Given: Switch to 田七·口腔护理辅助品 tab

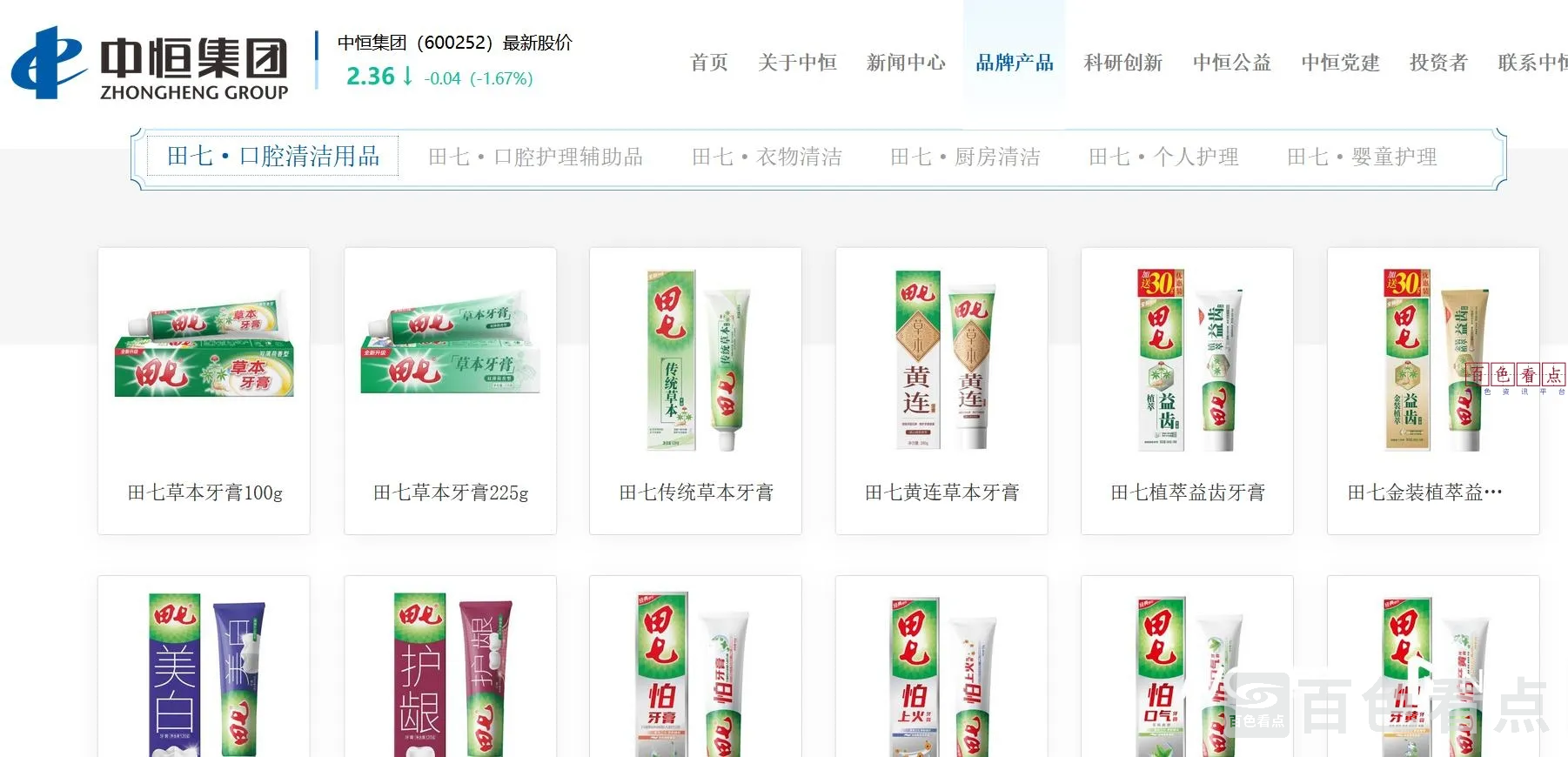Looking at the screenshot, I should tap(535, 157).
